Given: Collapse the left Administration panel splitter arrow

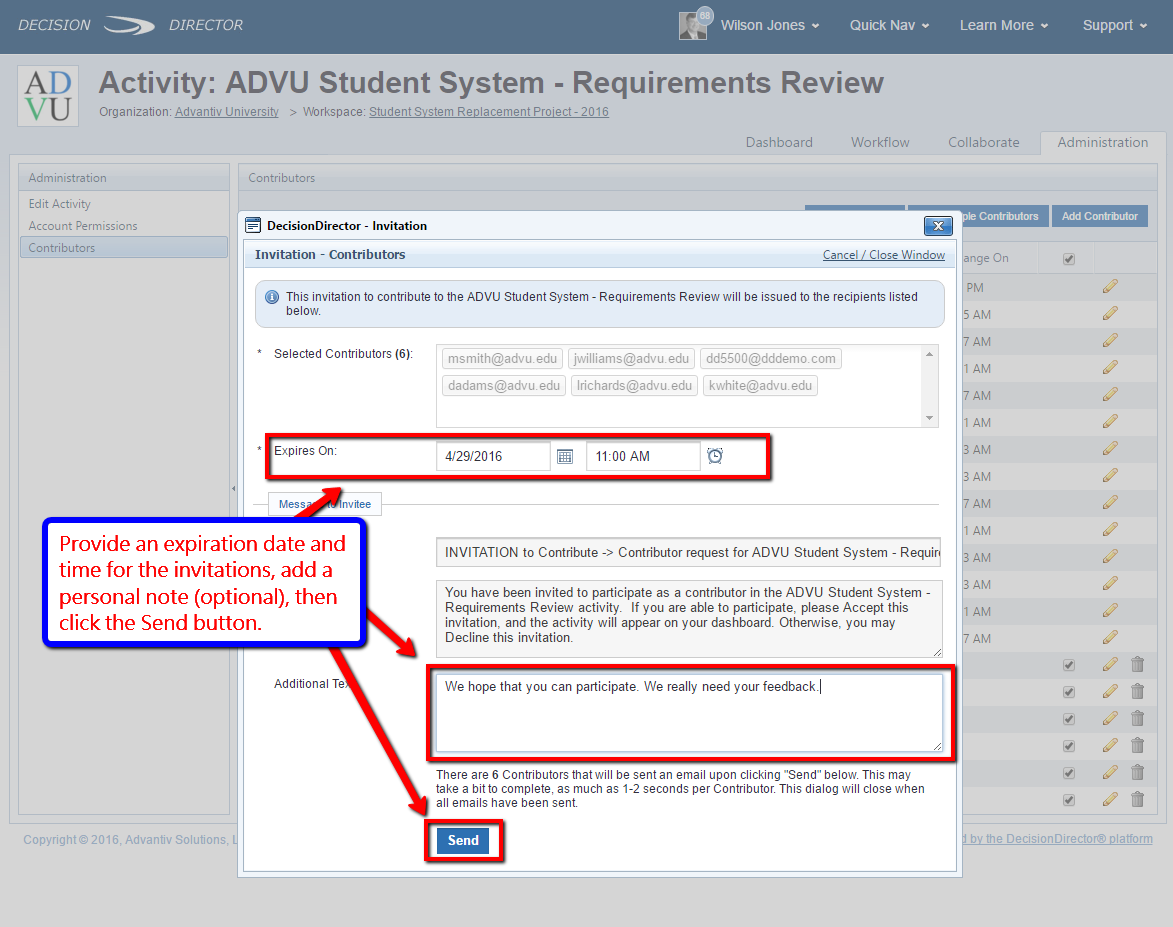Looking at the screenshot, I should (233, 489).
